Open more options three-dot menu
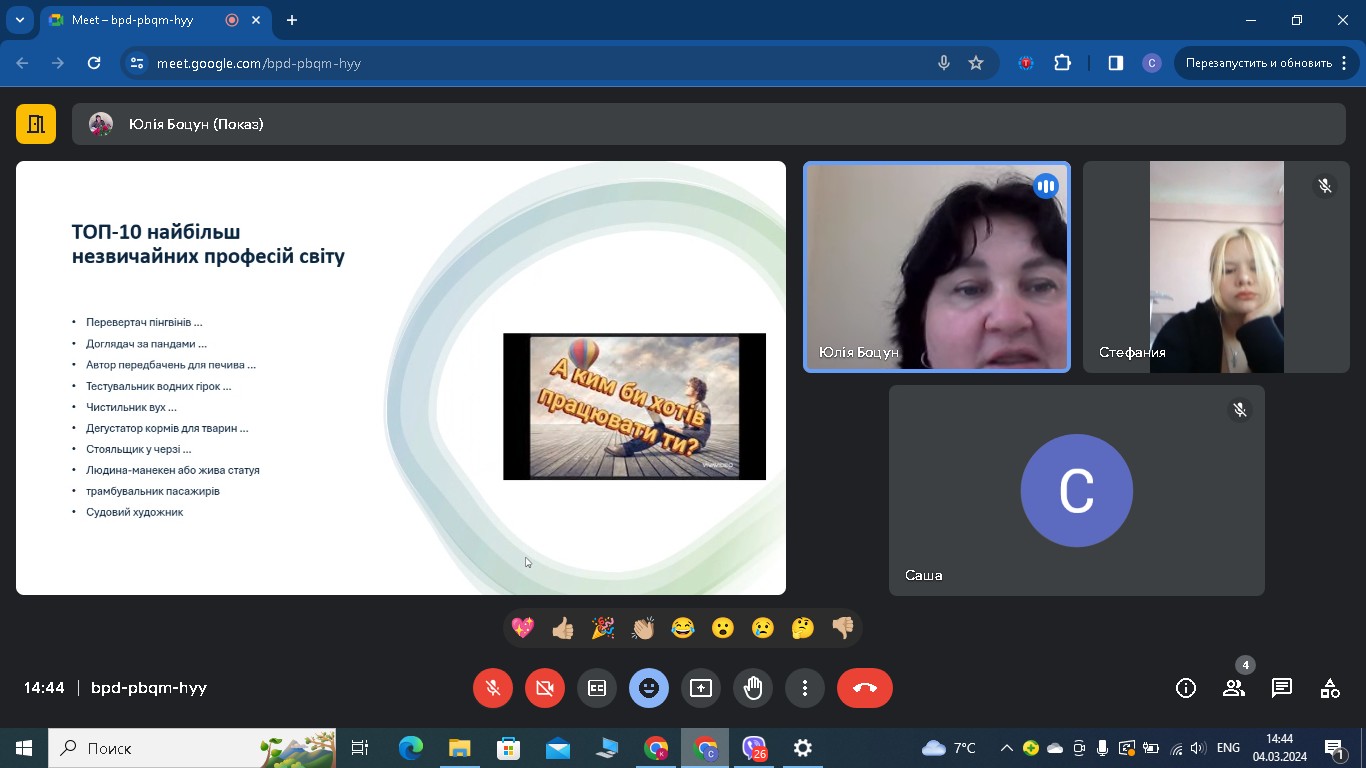 [x=805, y=688]
